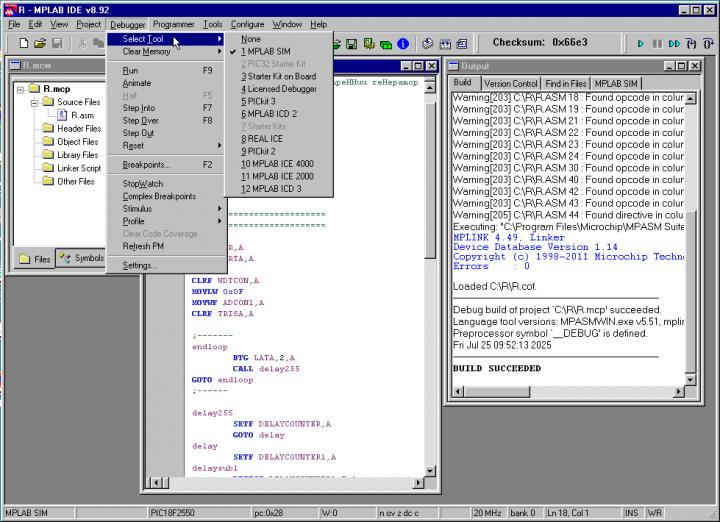The image size is (720, 522).
Task: Switch to the Find in Files tab
Action: pos(566,83)
